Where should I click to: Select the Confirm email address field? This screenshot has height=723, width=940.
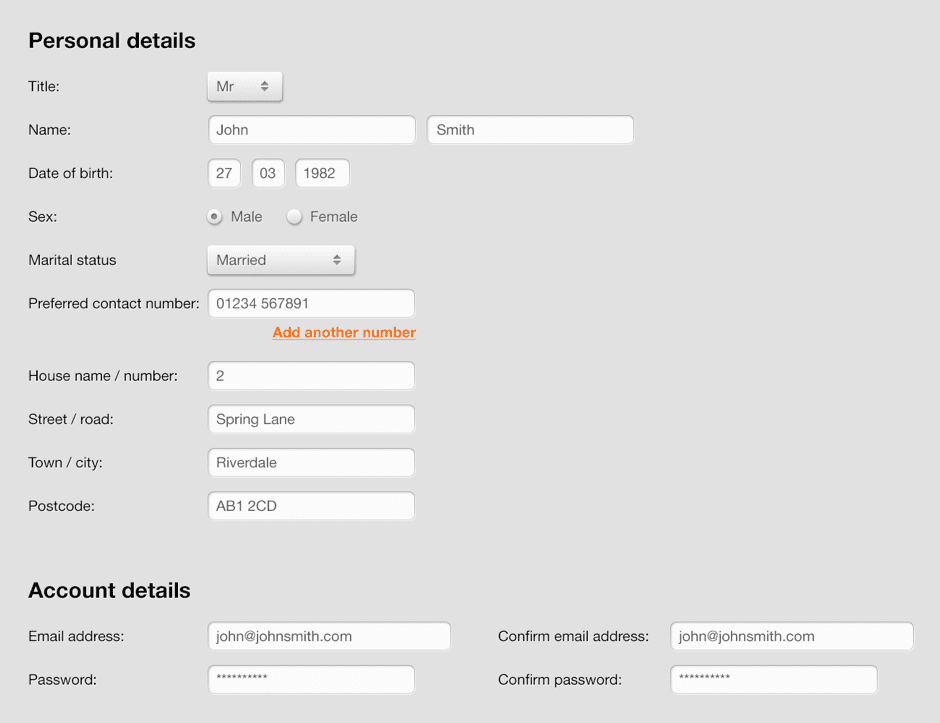point(791,636)
